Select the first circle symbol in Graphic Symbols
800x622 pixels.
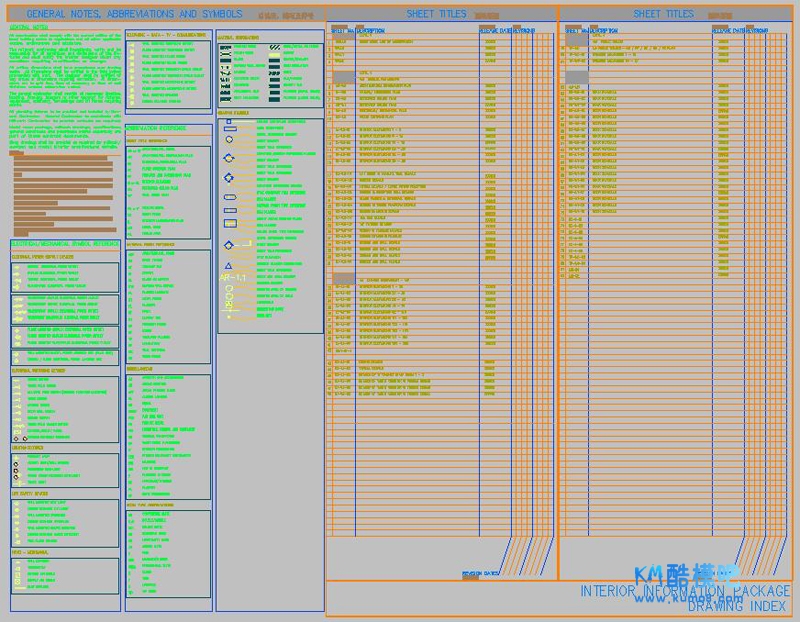tap(229, 141)
